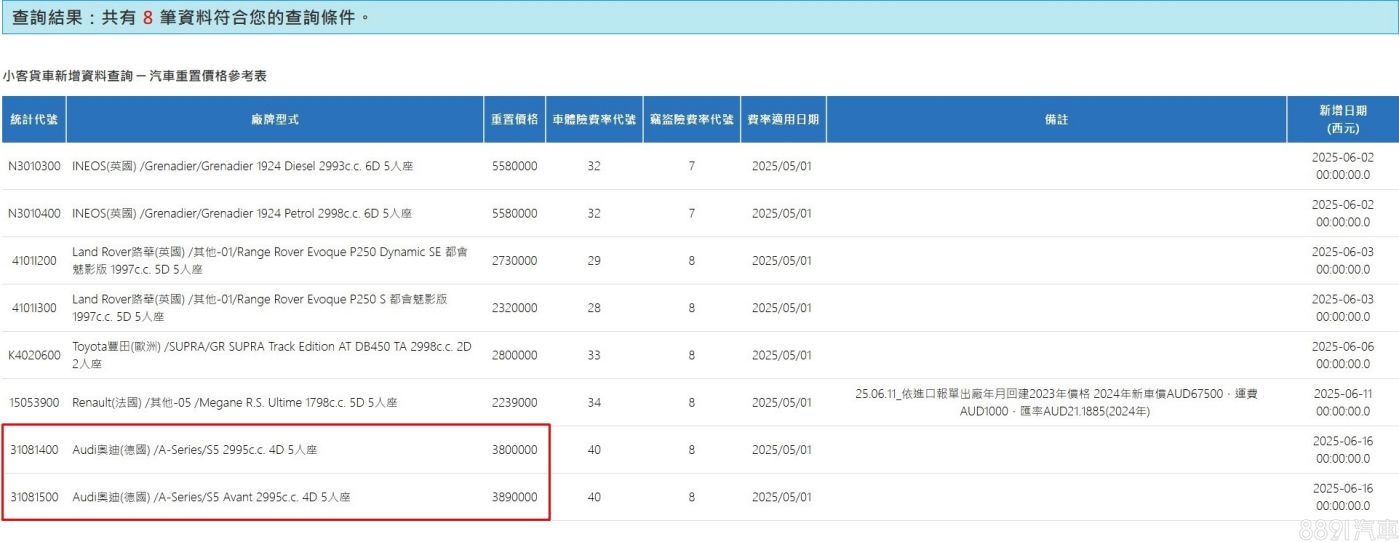Click the 小客貨車新增資料查詢 table title
This screenshot has width=1399, height=542.
tap(134, 76)
